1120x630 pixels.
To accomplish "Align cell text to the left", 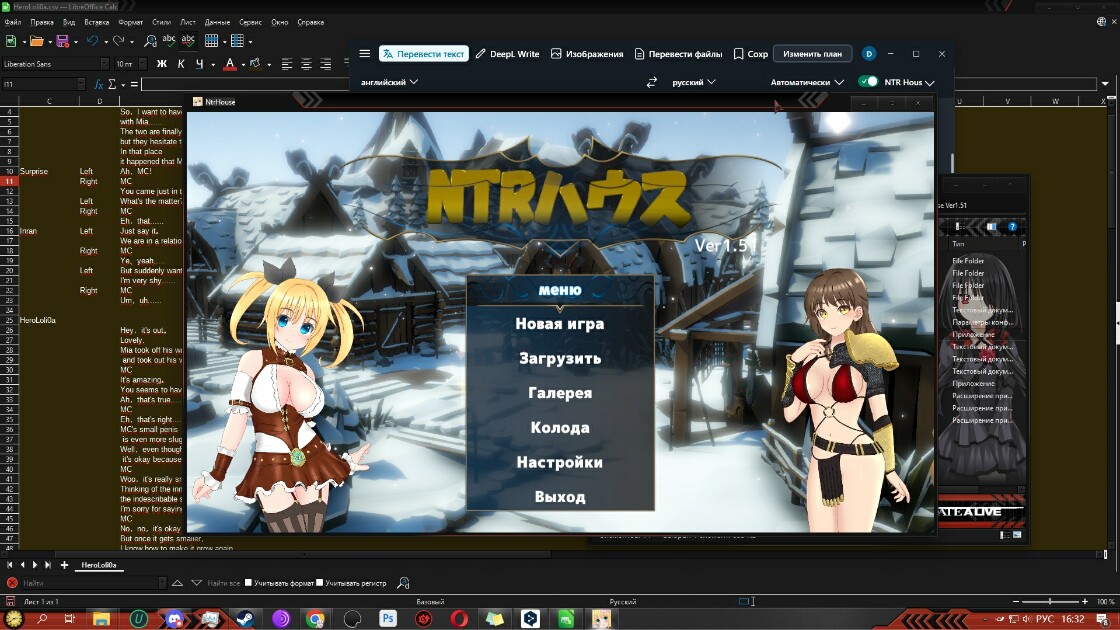I will click(x=287, y=64).
